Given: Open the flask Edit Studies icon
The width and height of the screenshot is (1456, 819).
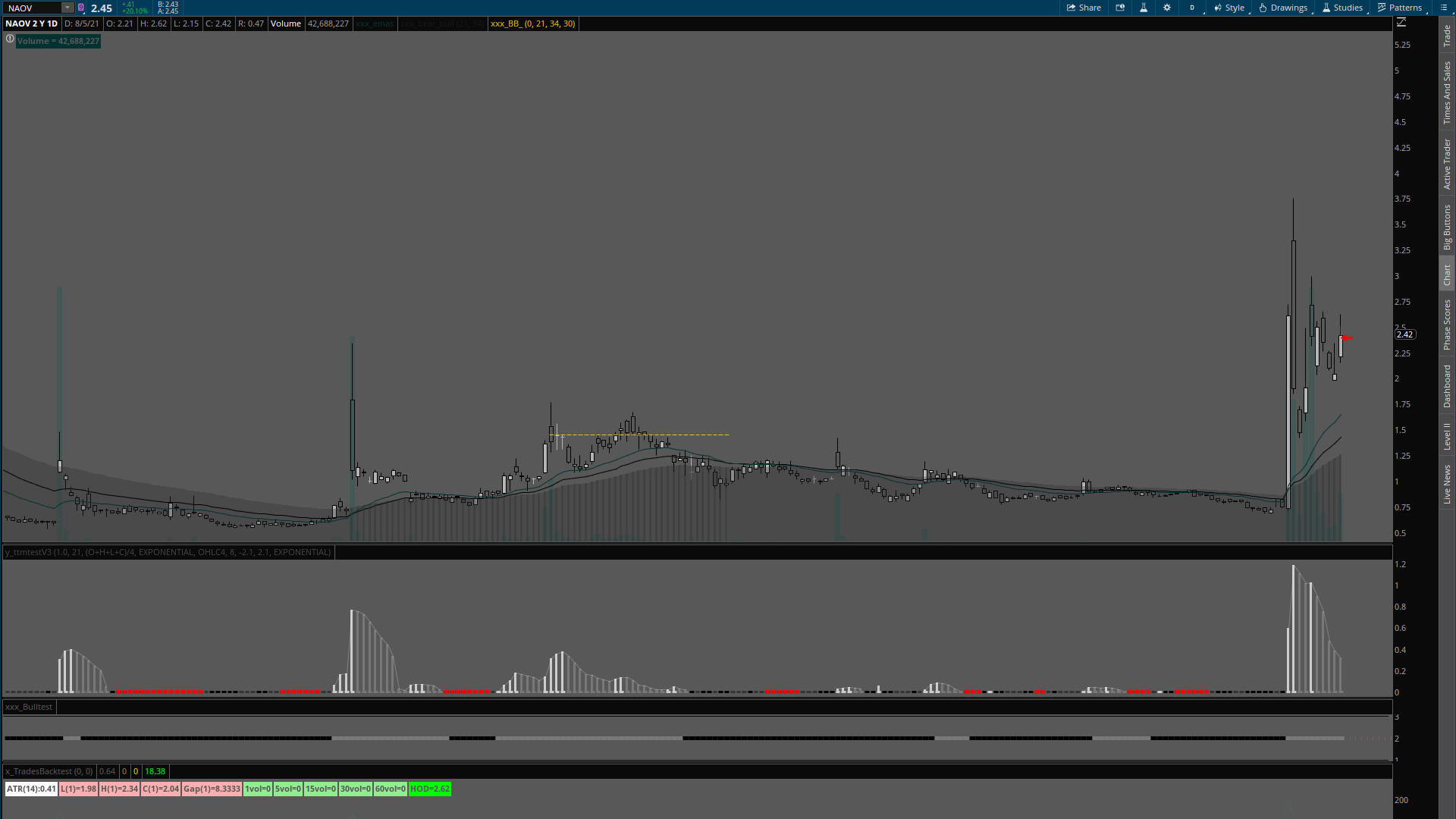Looking at the screenshot, I should click(1144, 8).
